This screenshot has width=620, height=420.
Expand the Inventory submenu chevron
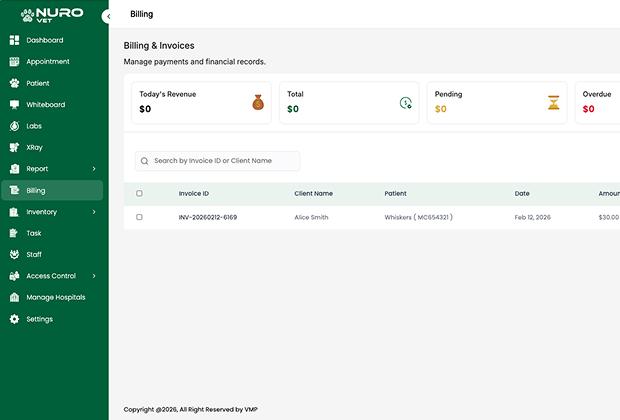(94, 212)
